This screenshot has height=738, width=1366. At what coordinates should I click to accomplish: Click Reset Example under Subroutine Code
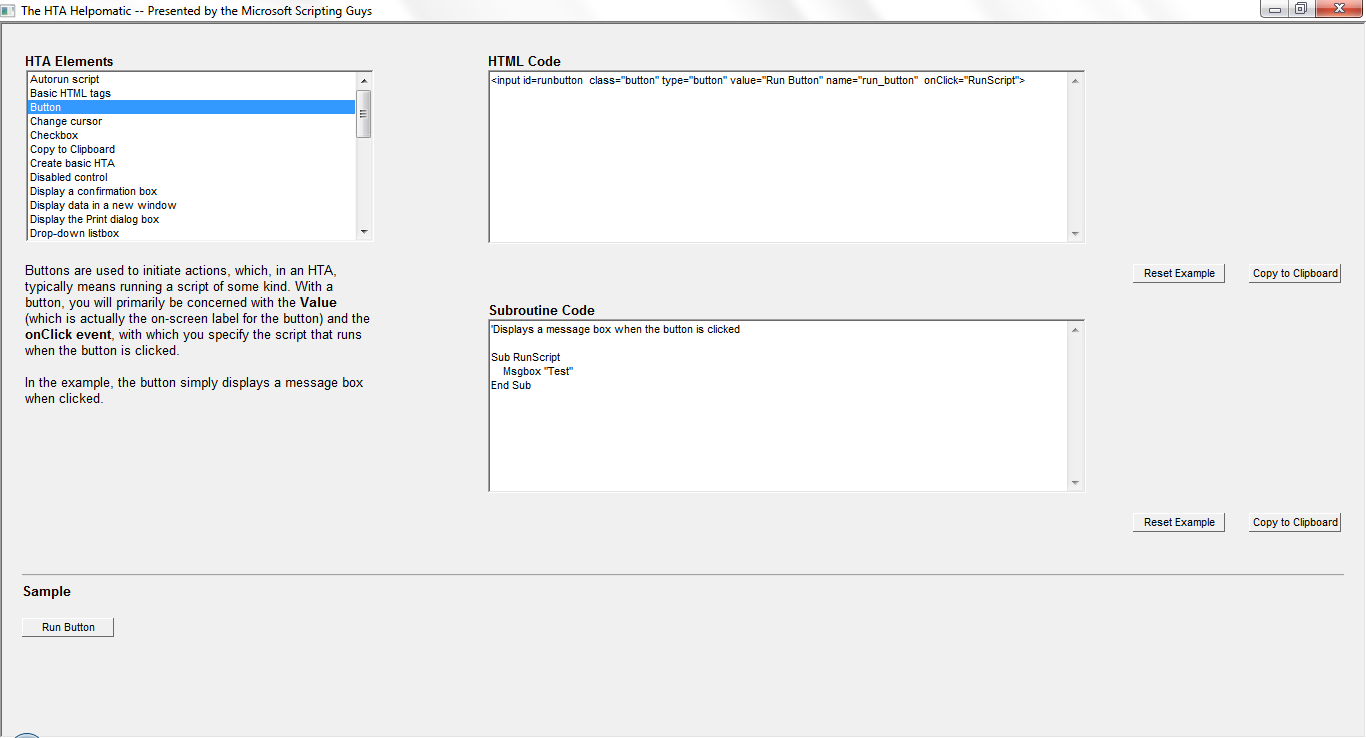click(x=1179, y=523)
